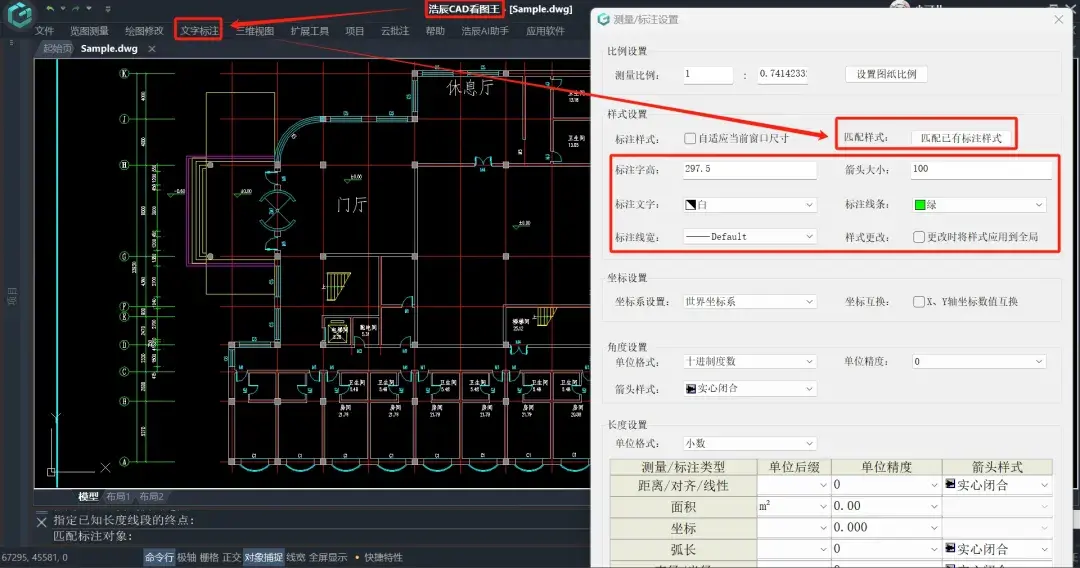Viewport: 1080px width, 568px height.
Task: Open 坐标 row precision 0.000 dropdown
Action: pyautogui.click(x=886, y=528)
